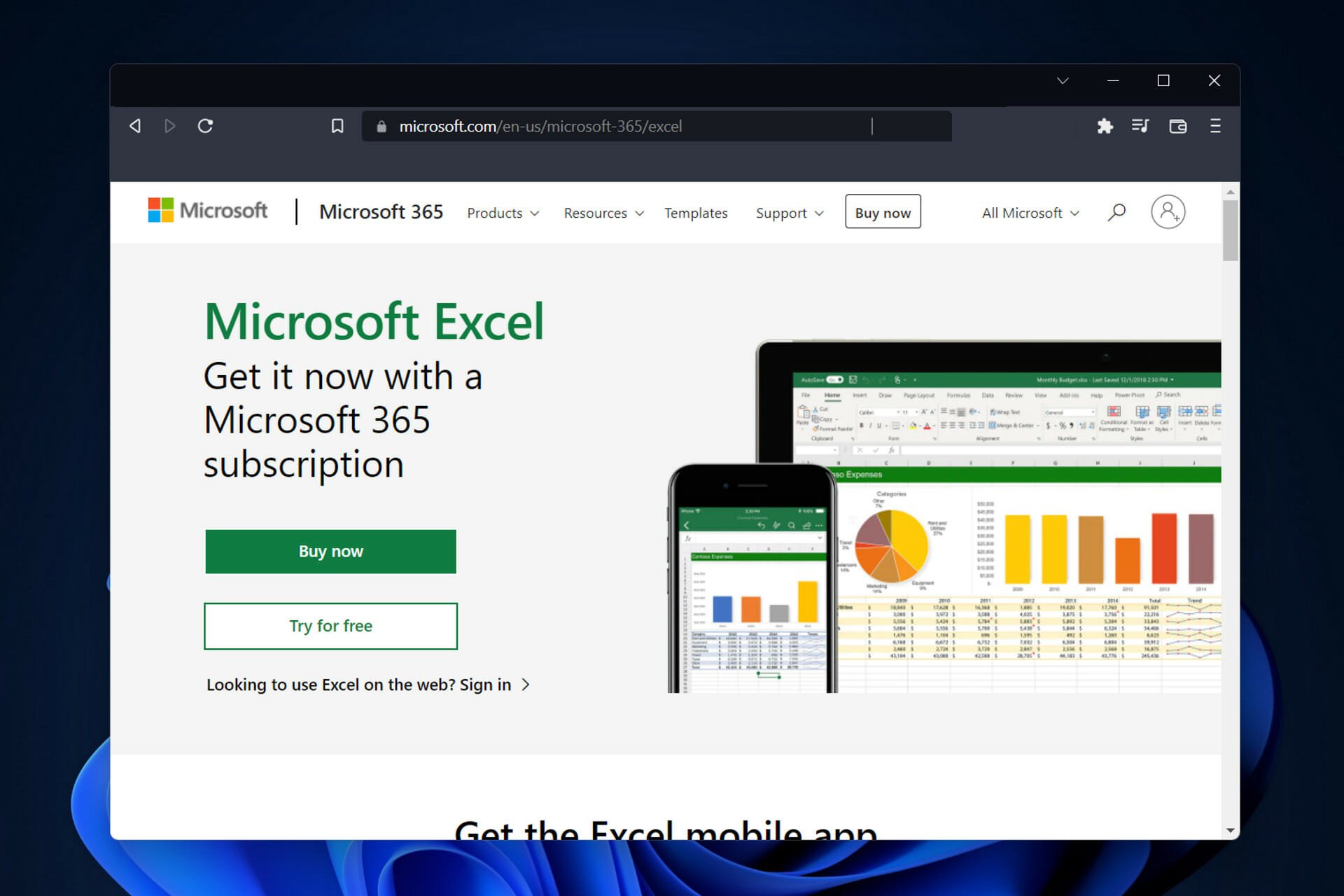
Task: Open the Templates menu item
Action: [x=696, y=213]
